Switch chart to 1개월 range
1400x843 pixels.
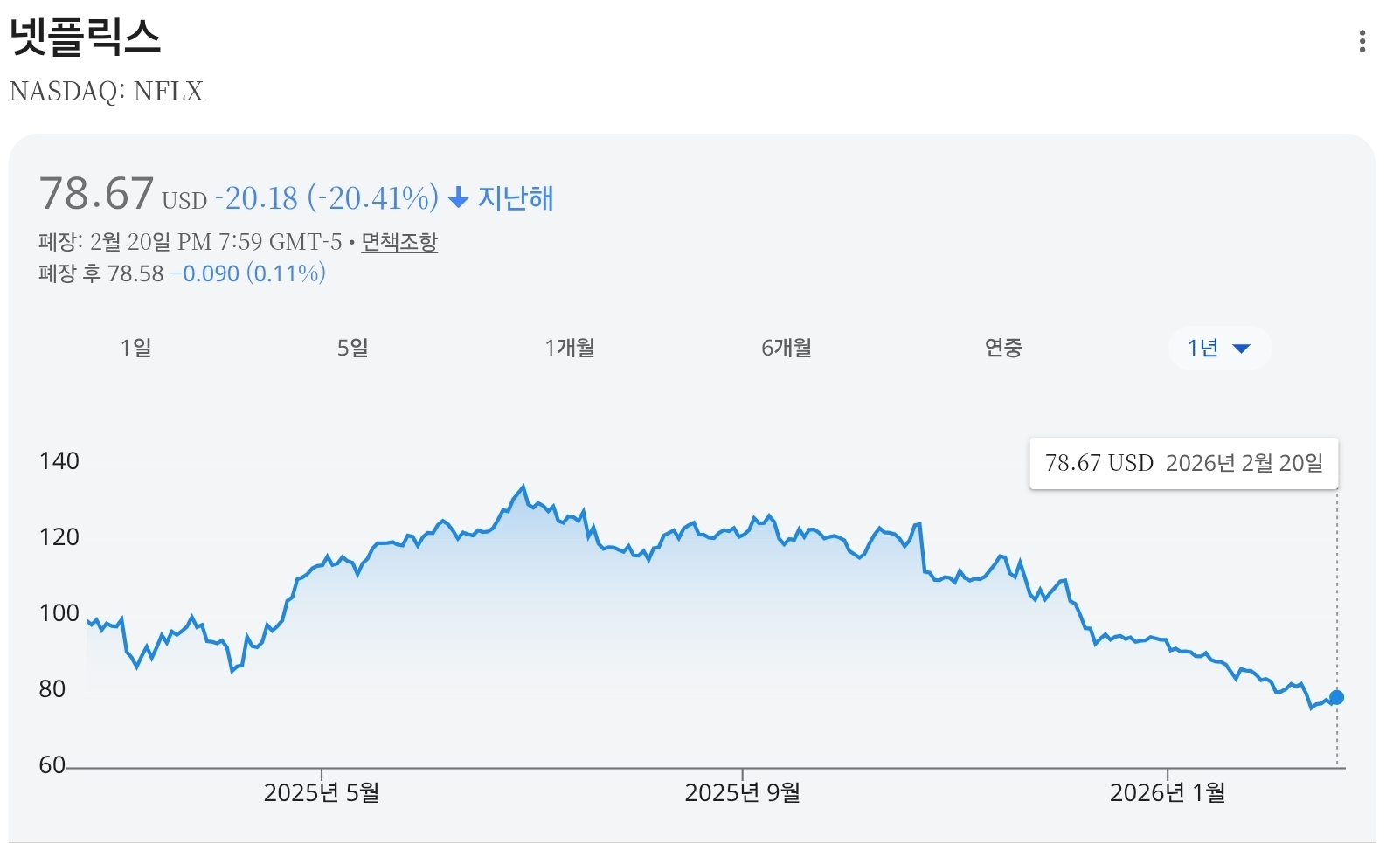[570, 348]
